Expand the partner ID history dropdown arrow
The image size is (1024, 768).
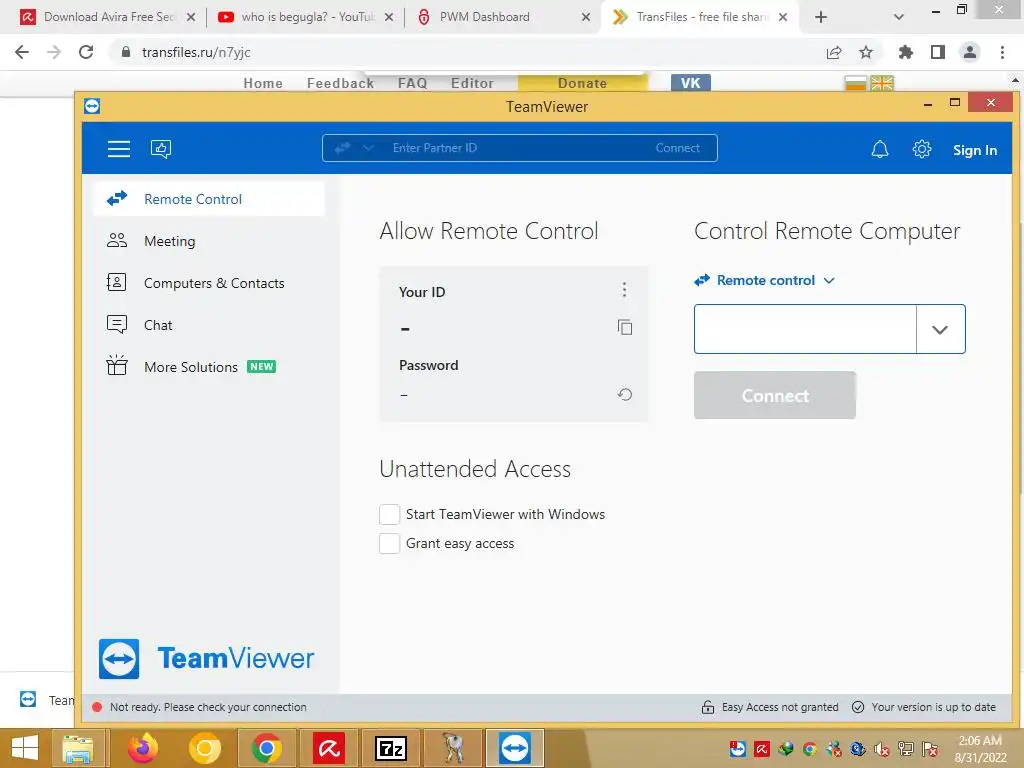point(940,329)
